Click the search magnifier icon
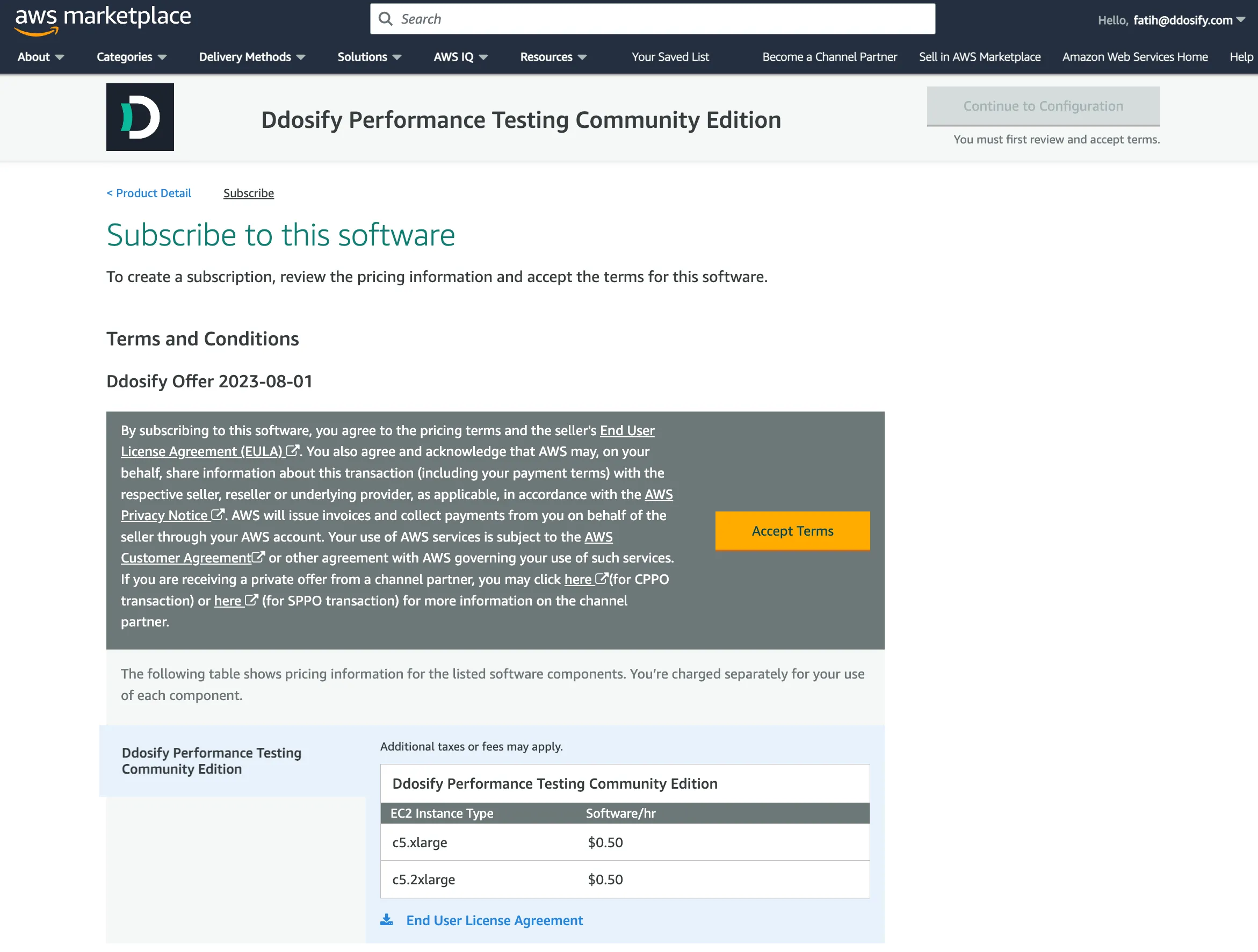Screen dimensions: 1258x952 tap(386, 19)
